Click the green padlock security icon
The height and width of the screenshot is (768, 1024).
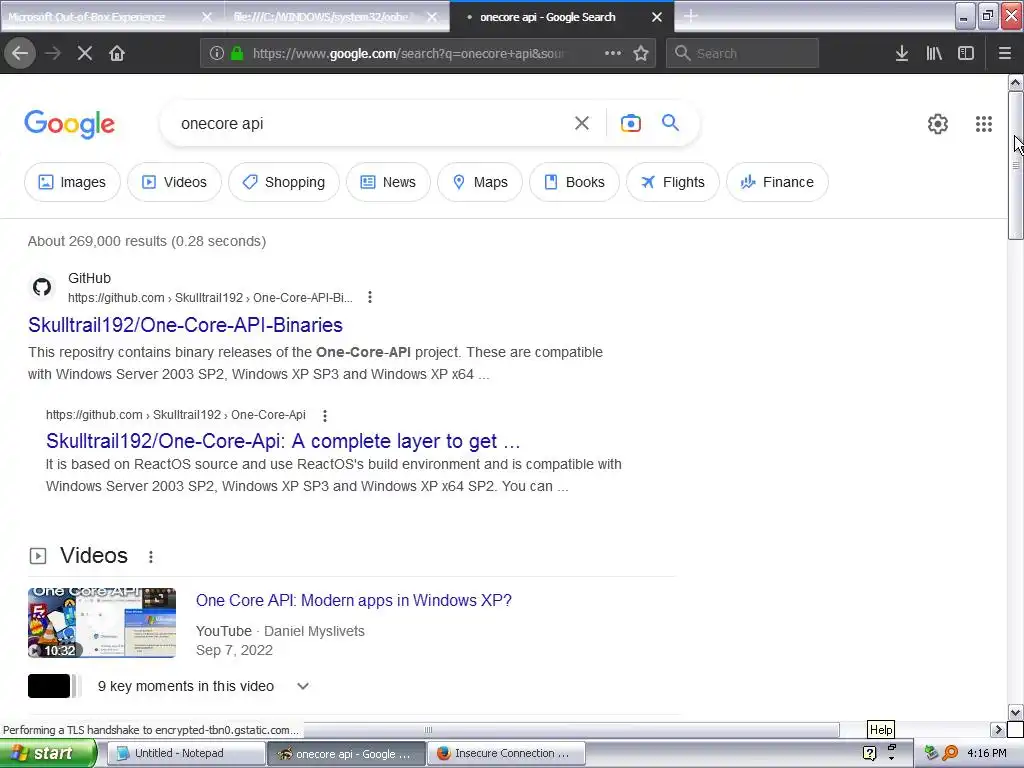(238, 53)
